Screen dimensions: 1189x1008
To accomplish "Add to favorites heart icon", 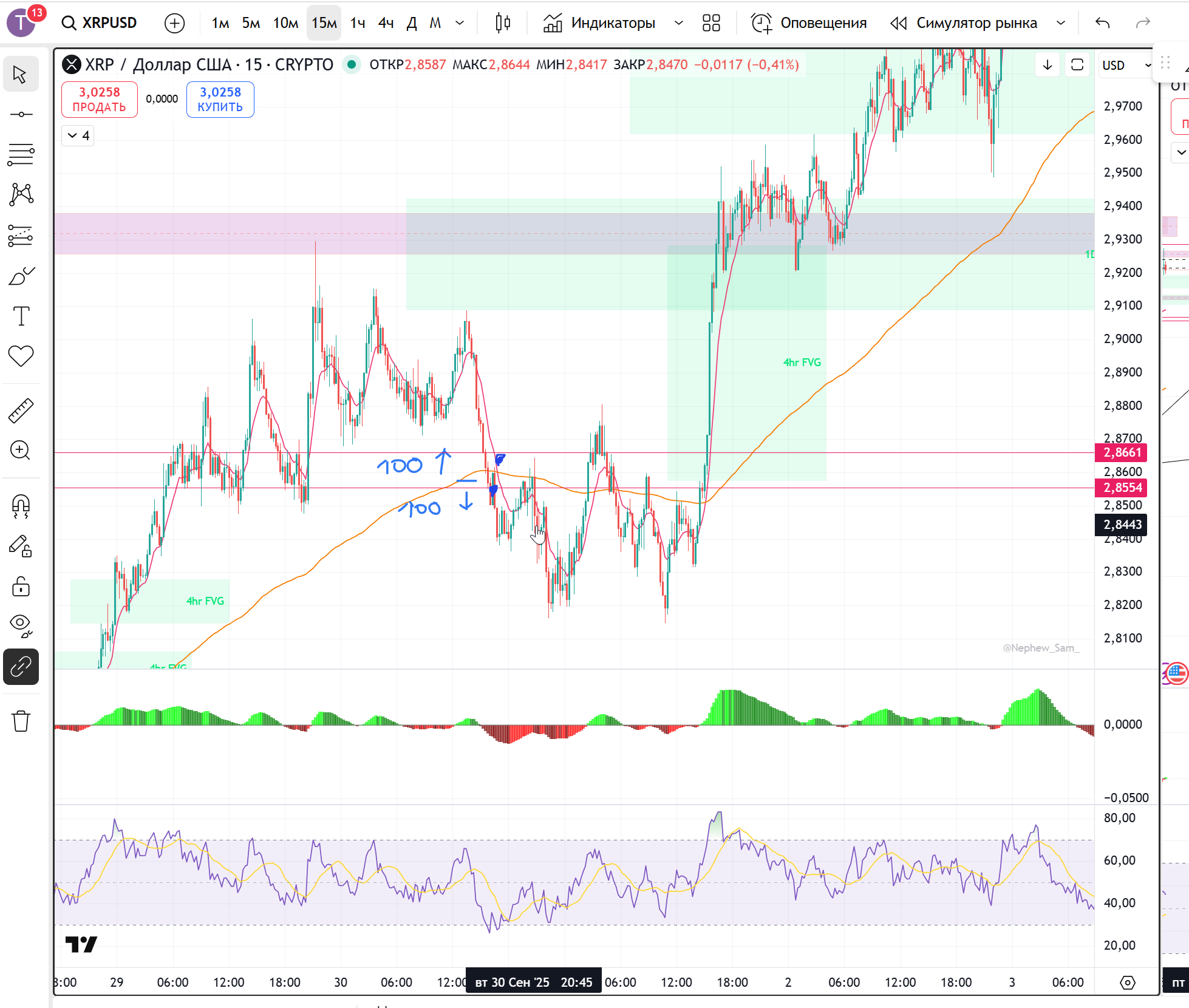I will 21,356.
